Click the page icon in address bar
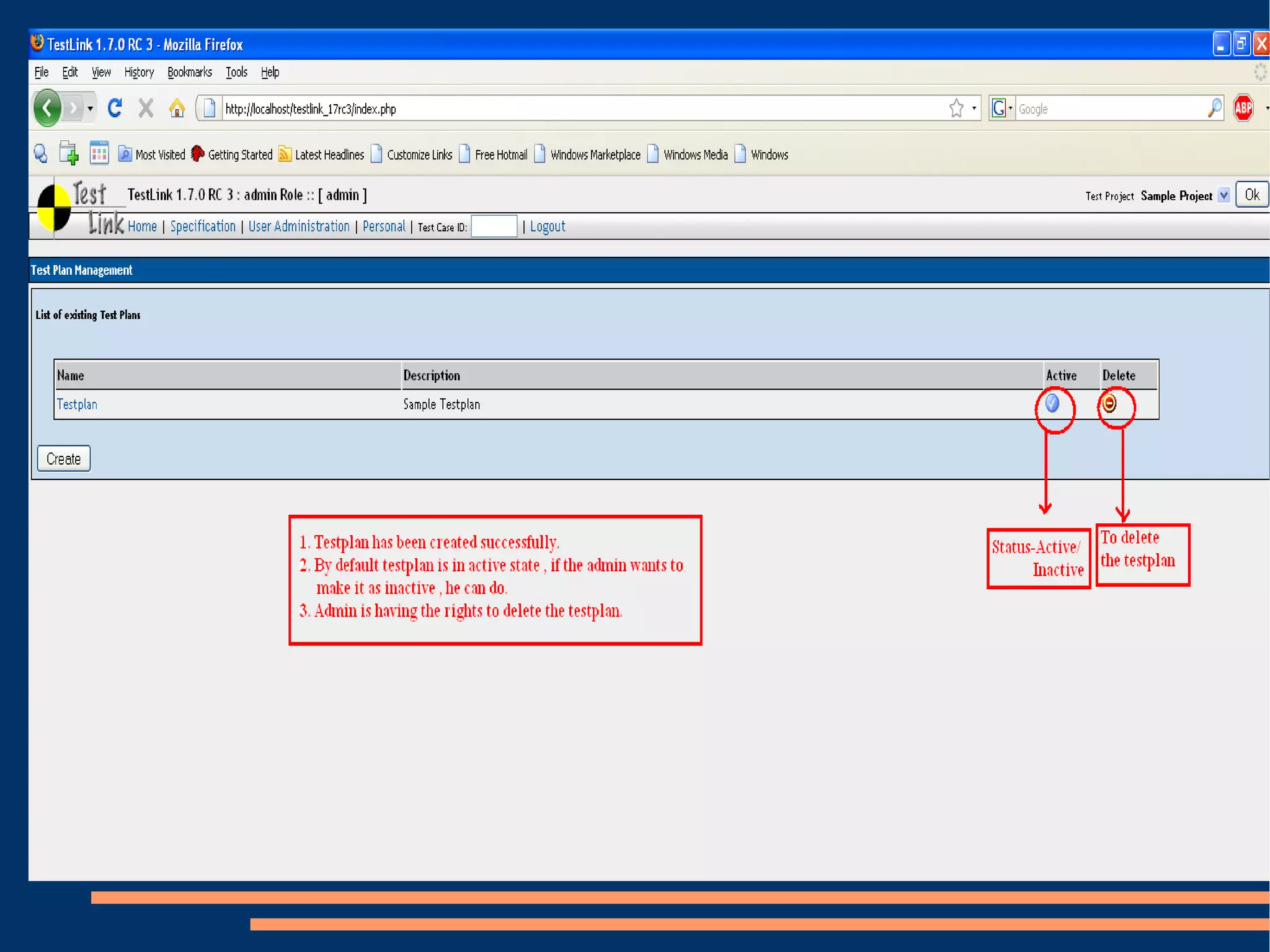The width and height of the screenshot is (1270, 952). point(210,109)
